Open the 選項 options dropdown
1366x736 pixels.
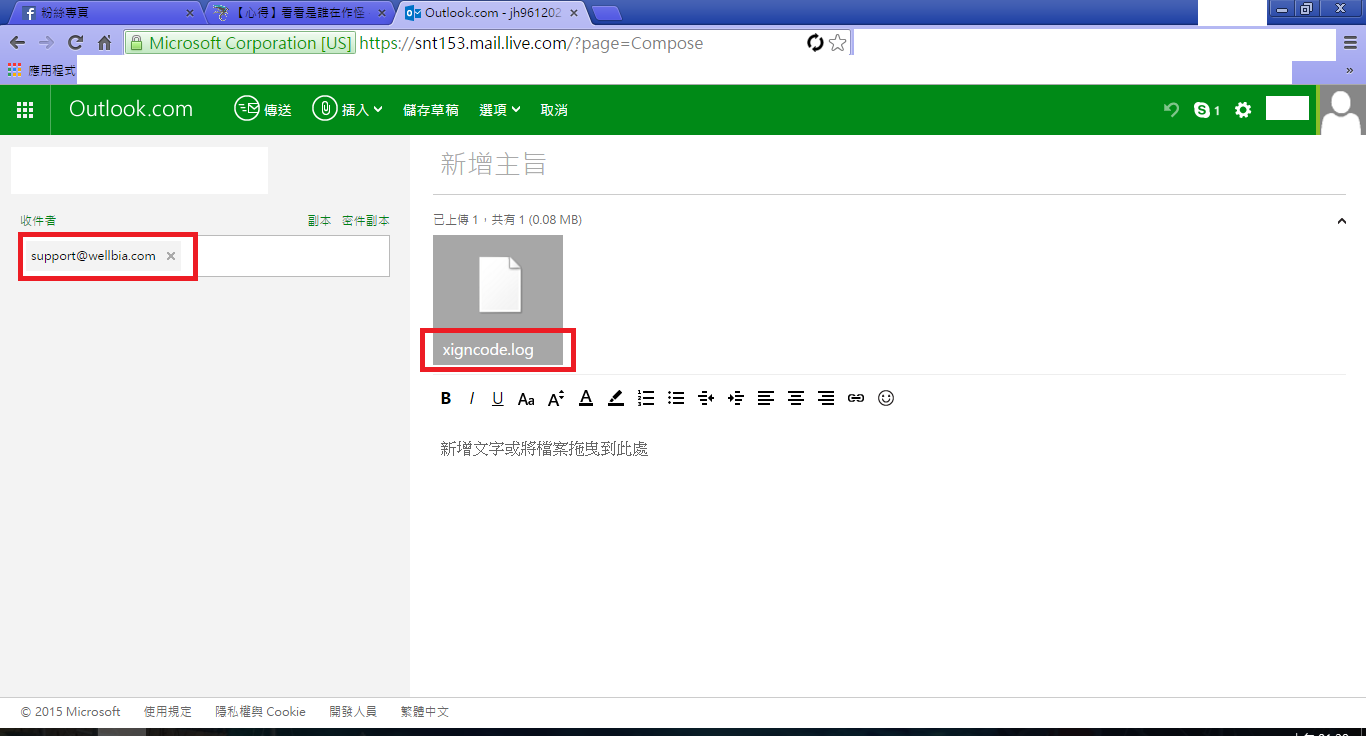coord(499,109)
